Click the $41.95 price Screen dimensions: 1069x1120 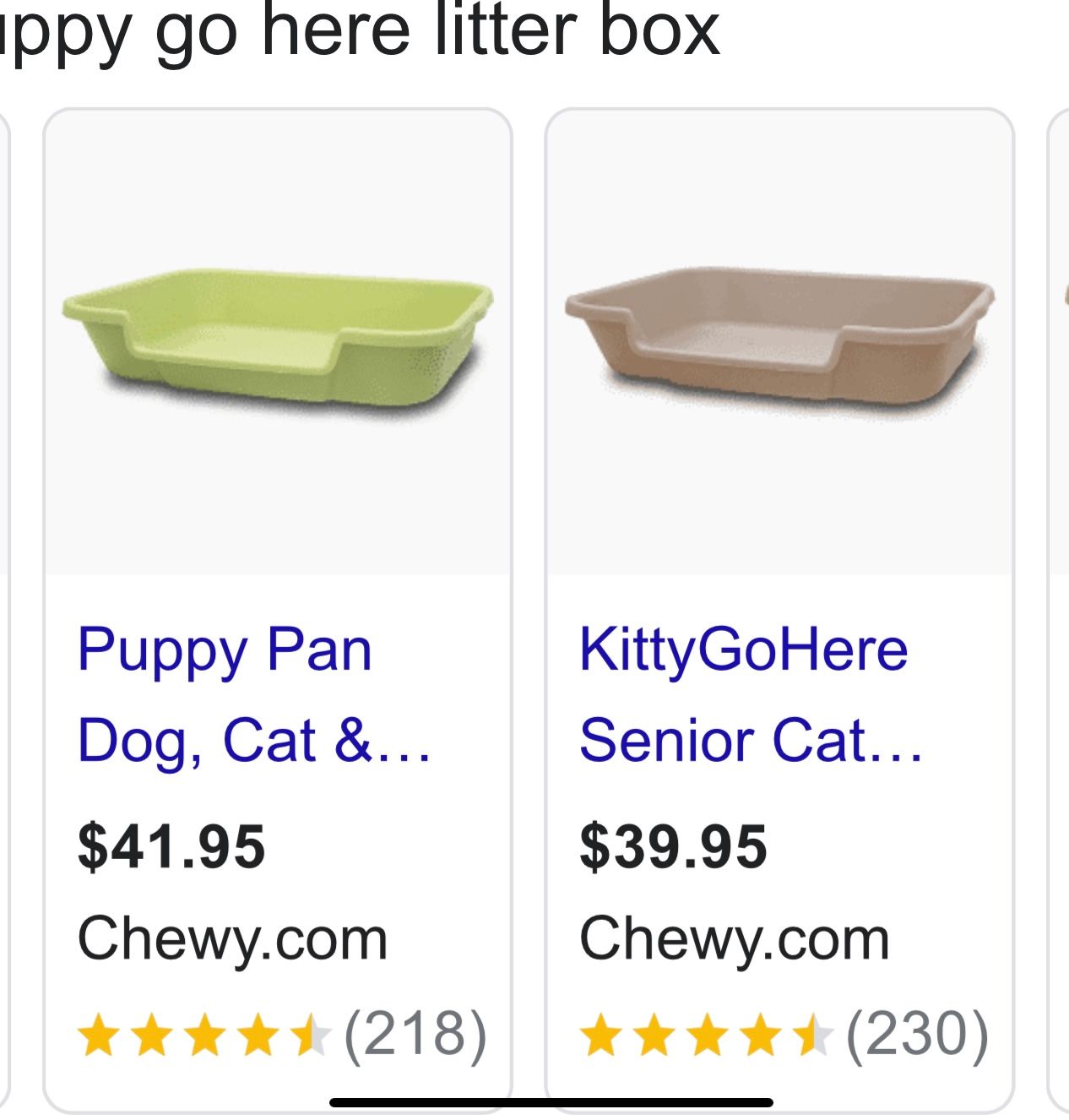(171, 846)
